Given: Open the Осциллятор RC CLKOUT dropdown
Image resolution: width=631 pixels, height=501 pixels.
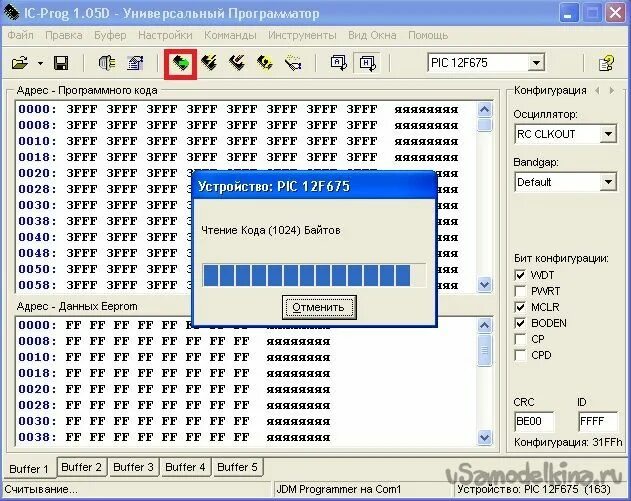Looking at the screenshot, I should 608,134.
